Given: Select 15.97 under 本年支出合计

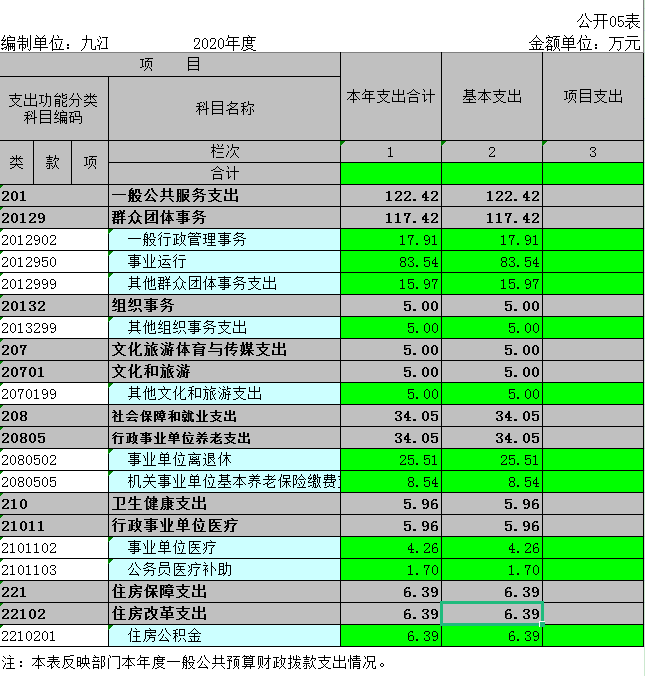Looking at the screenshot, I should click(391, 284).
